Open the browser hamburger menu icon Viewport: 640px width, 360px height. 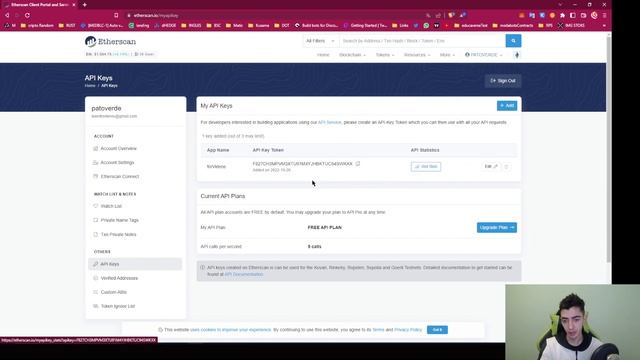[604, 16]
